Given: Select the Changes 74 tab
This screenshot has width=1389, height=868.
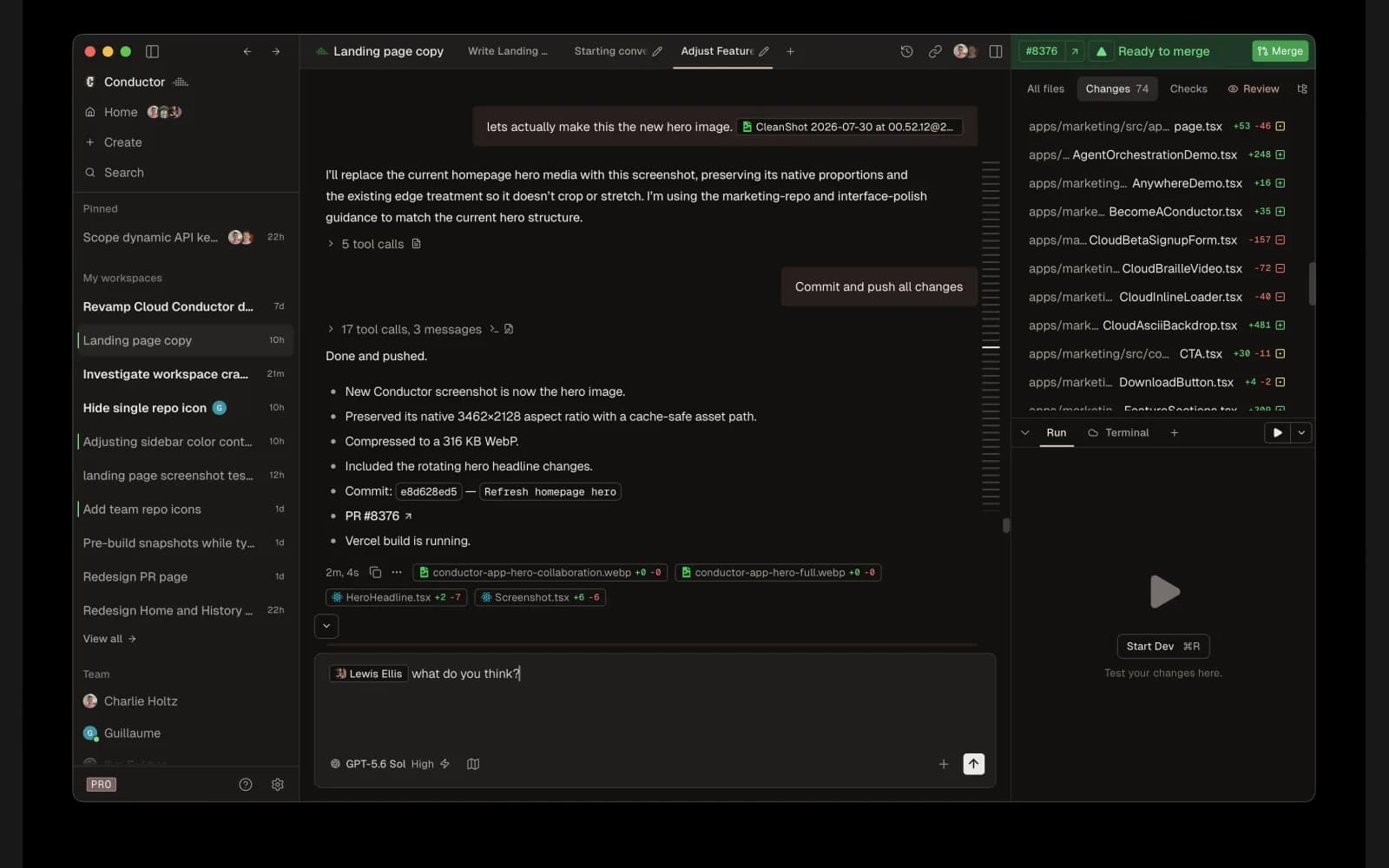Looking at the screenshot, I should [x=1117, y=89].
